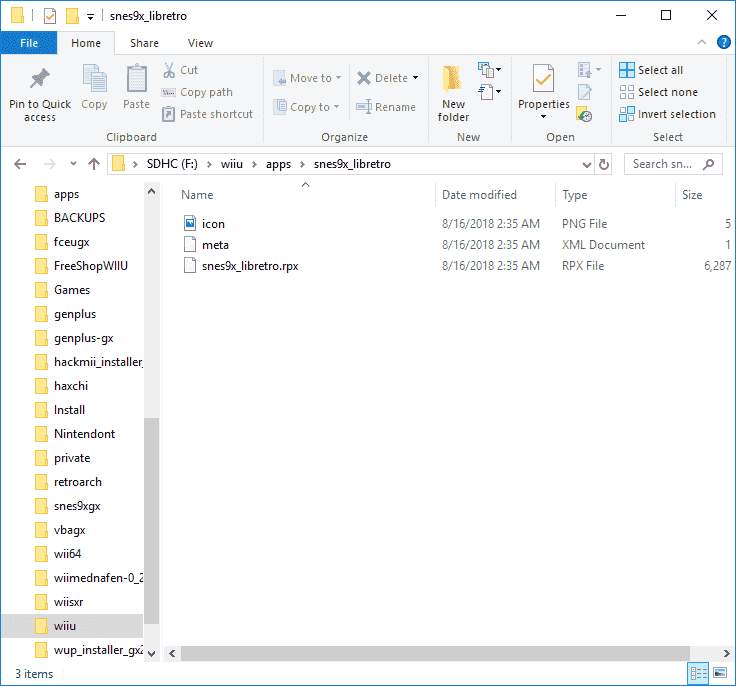Click wiiu breadcrumb in address bar
Screen dimensions: 738x687
[x=232, y=164]
